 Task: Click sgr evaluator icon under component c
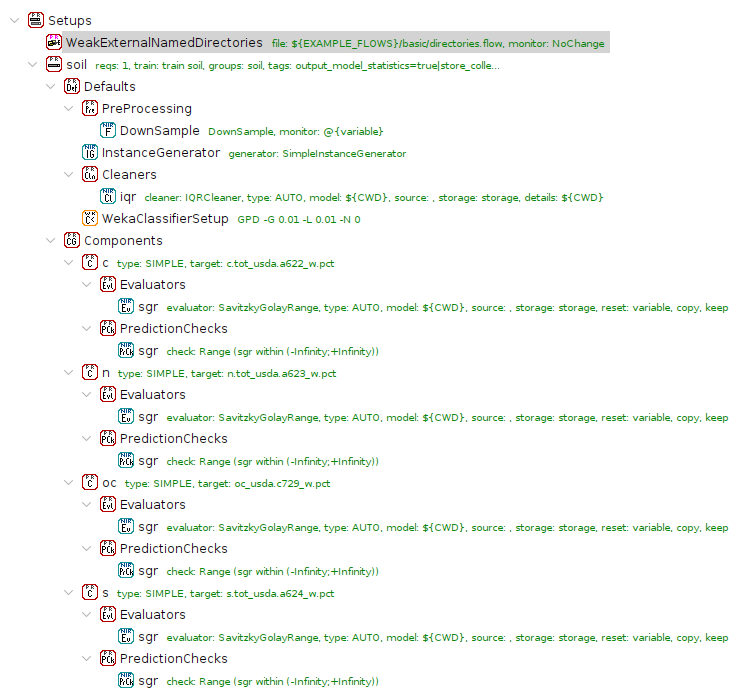(x=126, y=306)
